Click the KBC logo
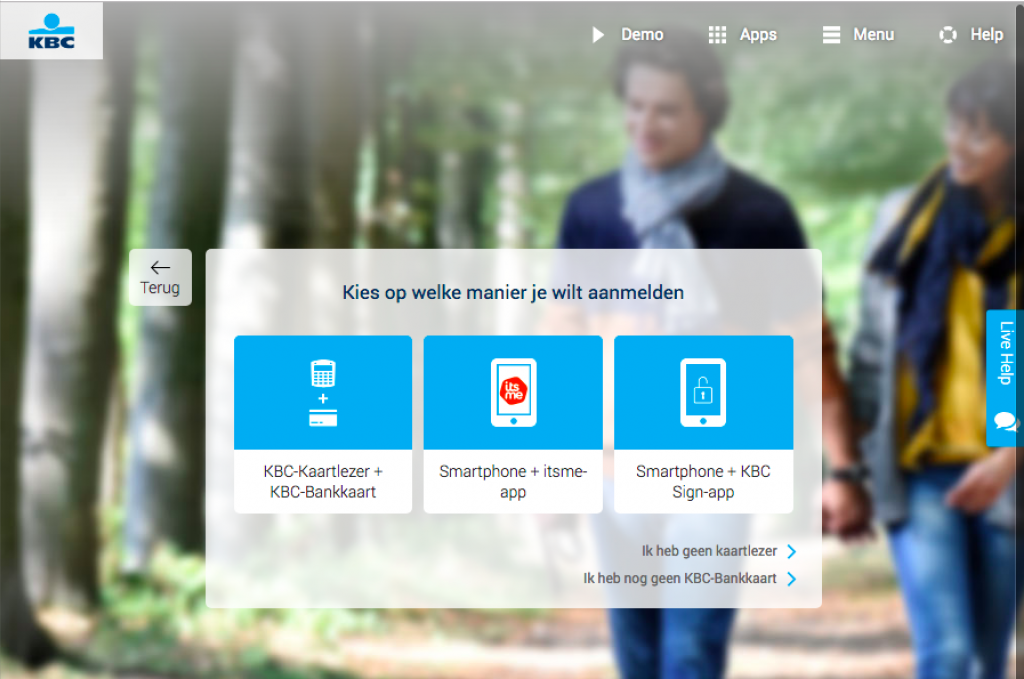1024x679 pixels. click(x=51, y=31)
